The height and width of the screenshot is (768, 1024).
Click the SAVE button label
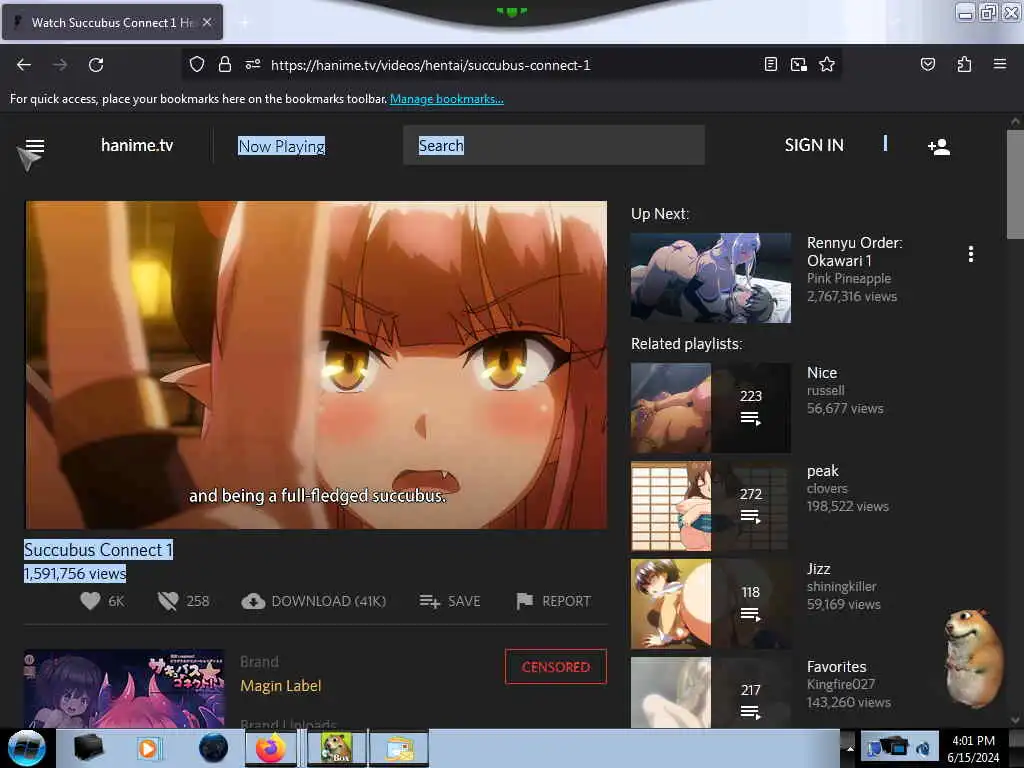pyautogui.click(x=464, y=601)
